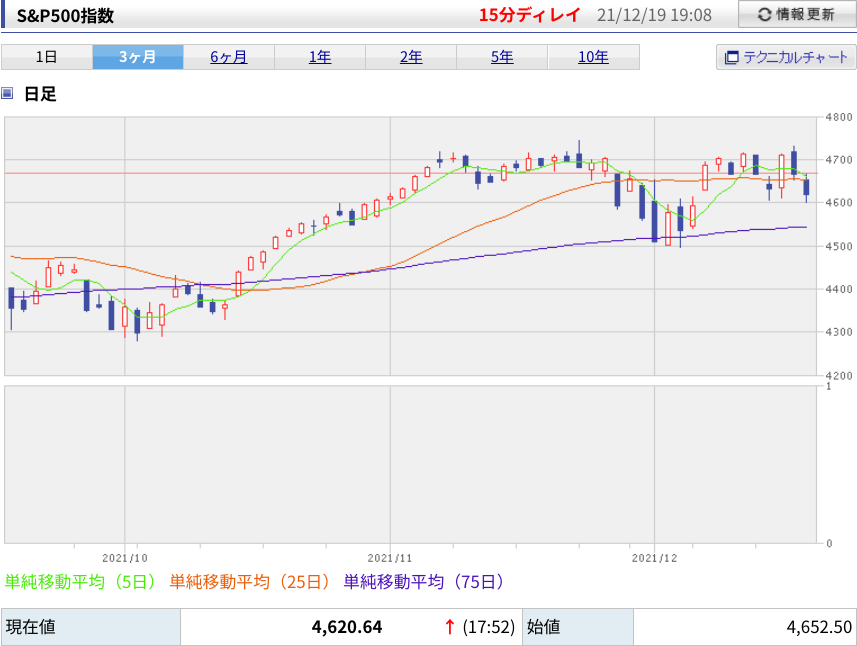Click the 2021/10 axis label
This screenshot has height=646, width=857.
[125, 558]
